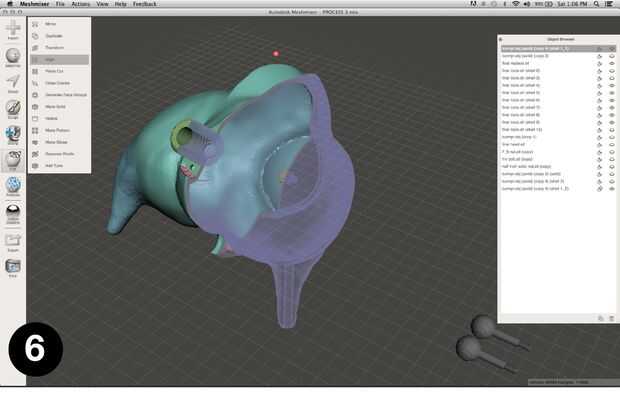Click the red pivot marker above the model
Screen dimensions: 620x401
coord(276,53)
